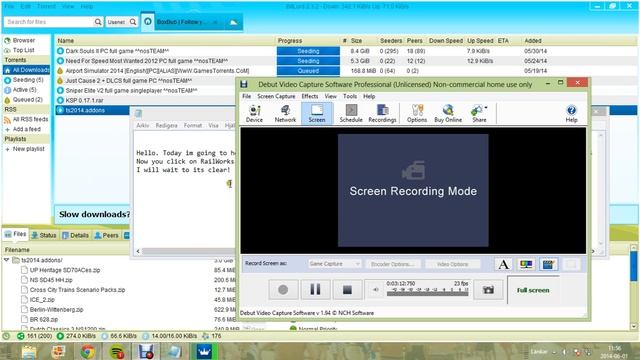Open Chrome from the taskbar
Image resolution: width=640 pixels, height=360 pixels.
click(87, 351)
